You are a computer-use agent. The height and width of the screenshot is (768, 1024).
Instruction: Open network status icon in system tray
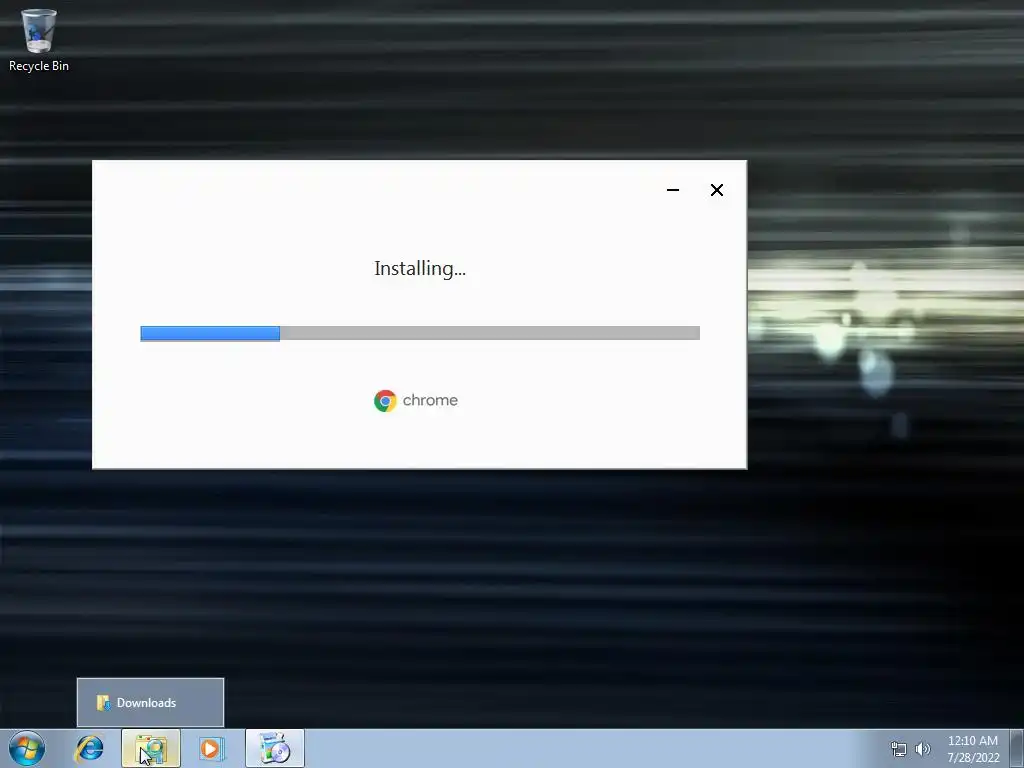899,749
